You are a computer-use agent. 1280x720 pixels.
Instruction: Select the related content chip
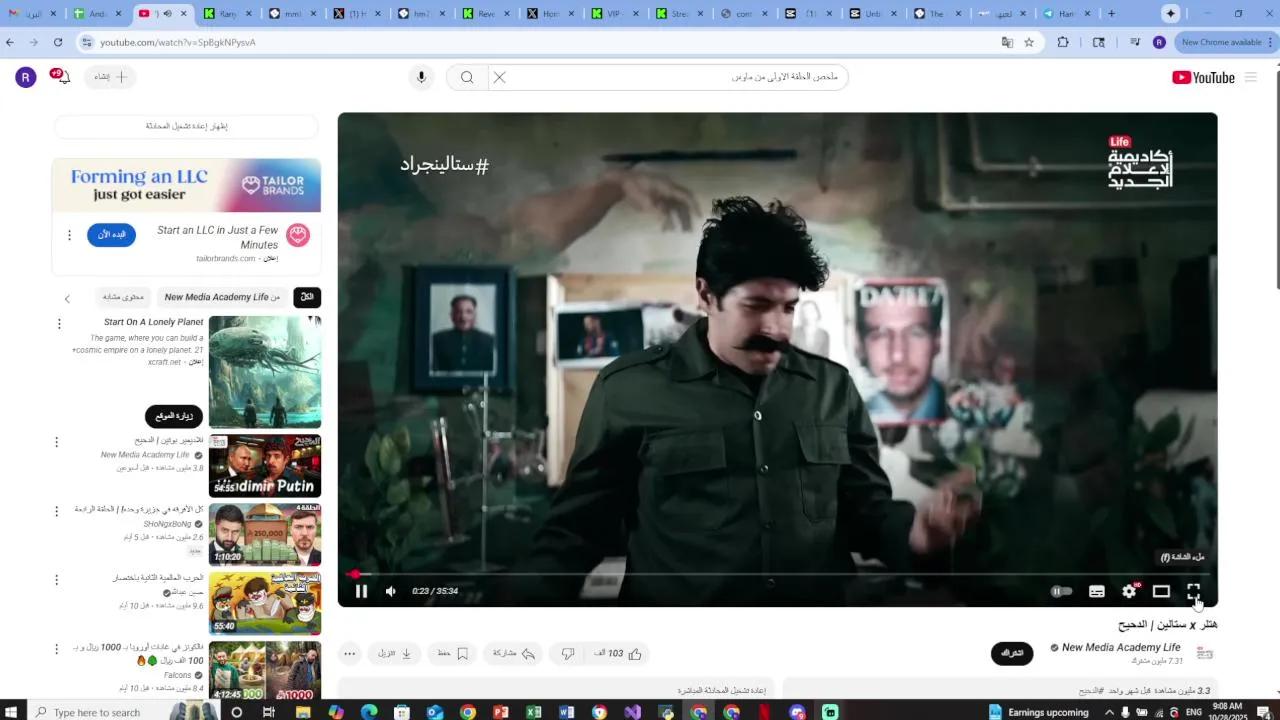[123, 297]
